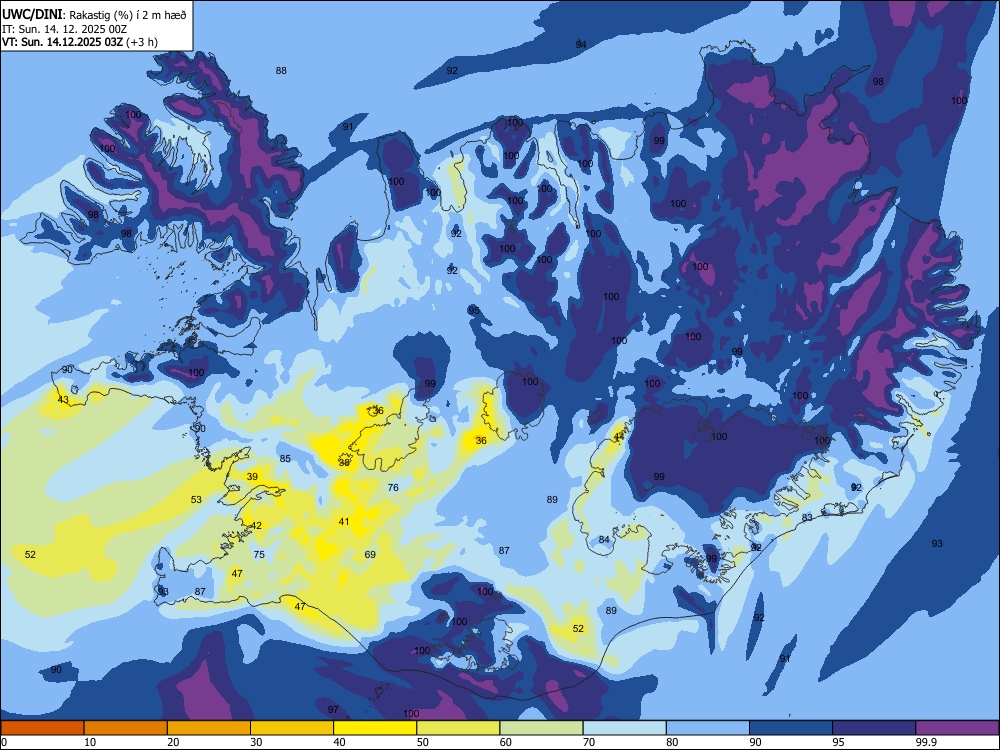Click the humidity value 88 on the map

[281, 71]
